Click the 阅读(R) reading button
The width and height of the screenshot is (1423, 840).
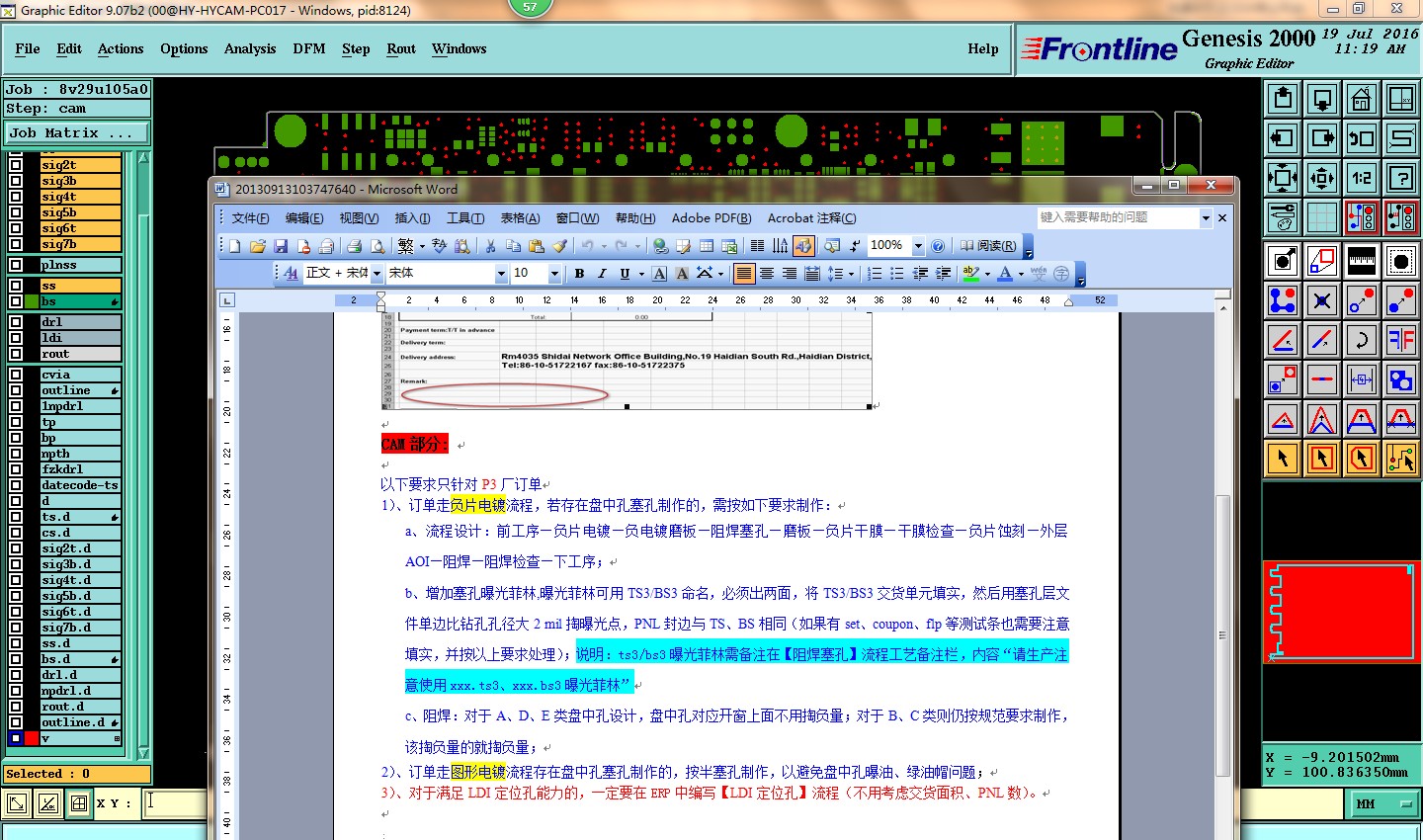[987, 246]
